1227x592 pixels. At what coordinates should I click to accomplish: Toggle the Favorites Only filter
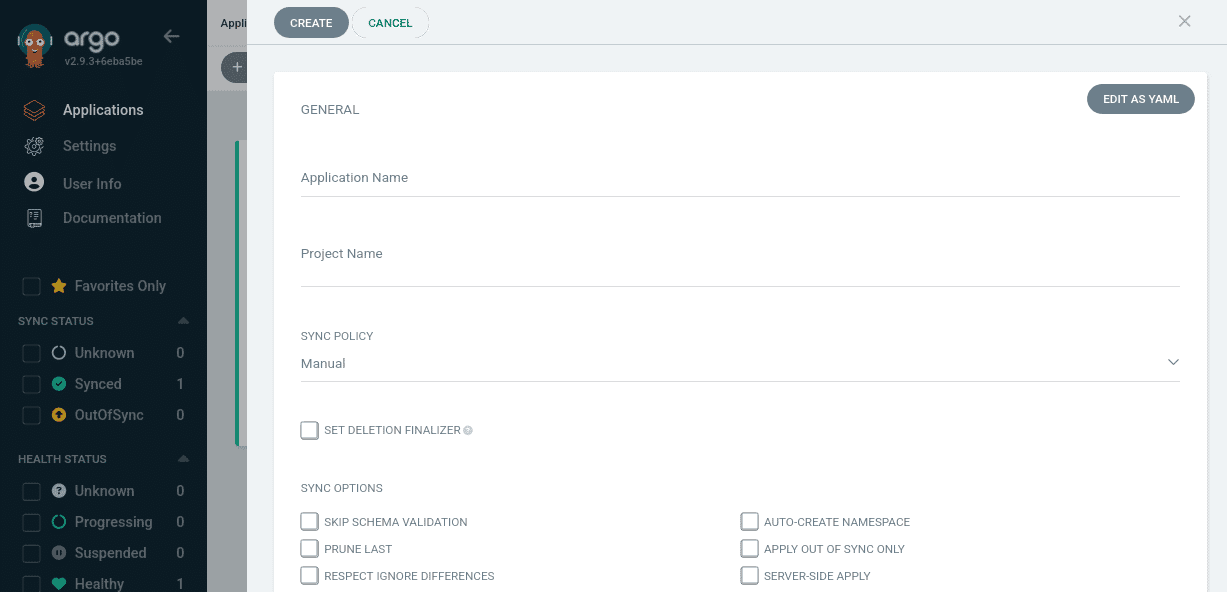coord(31,286)
